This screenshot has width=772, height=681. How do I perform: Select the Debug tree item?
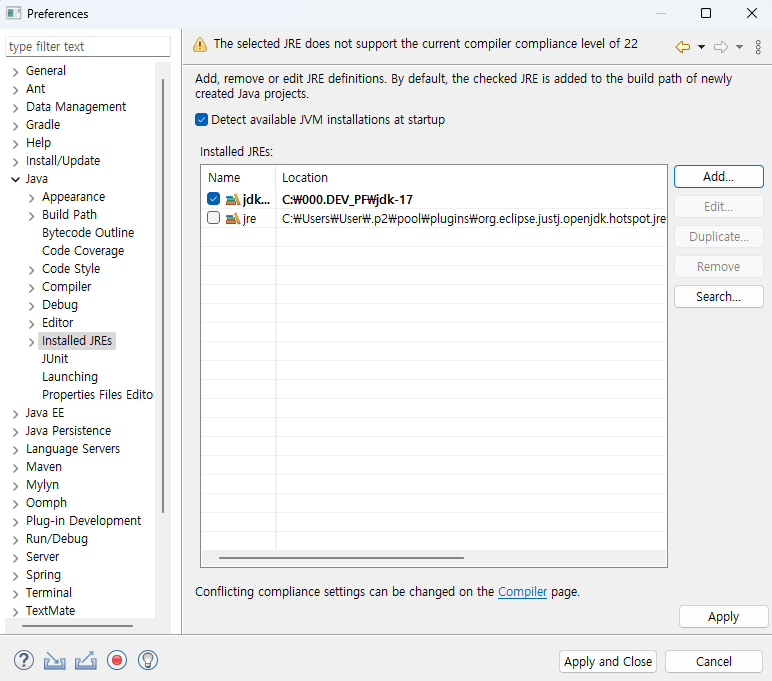(x=60, y=305)
